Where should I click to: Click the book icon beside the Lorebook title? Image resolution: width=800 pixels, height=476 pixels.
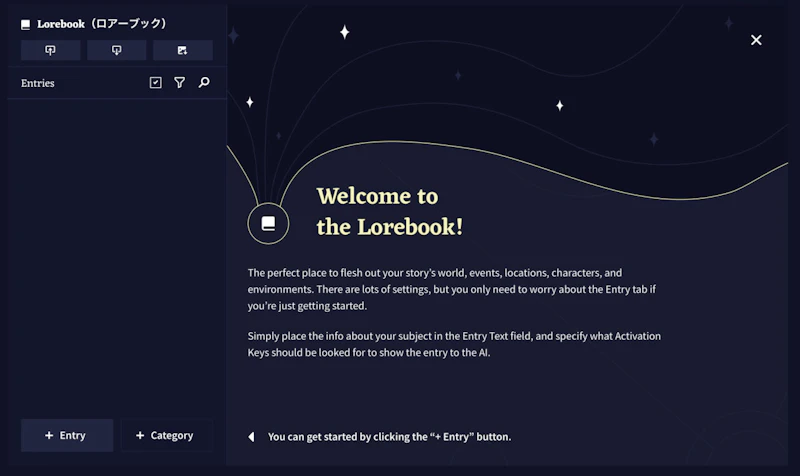point(26,24)
